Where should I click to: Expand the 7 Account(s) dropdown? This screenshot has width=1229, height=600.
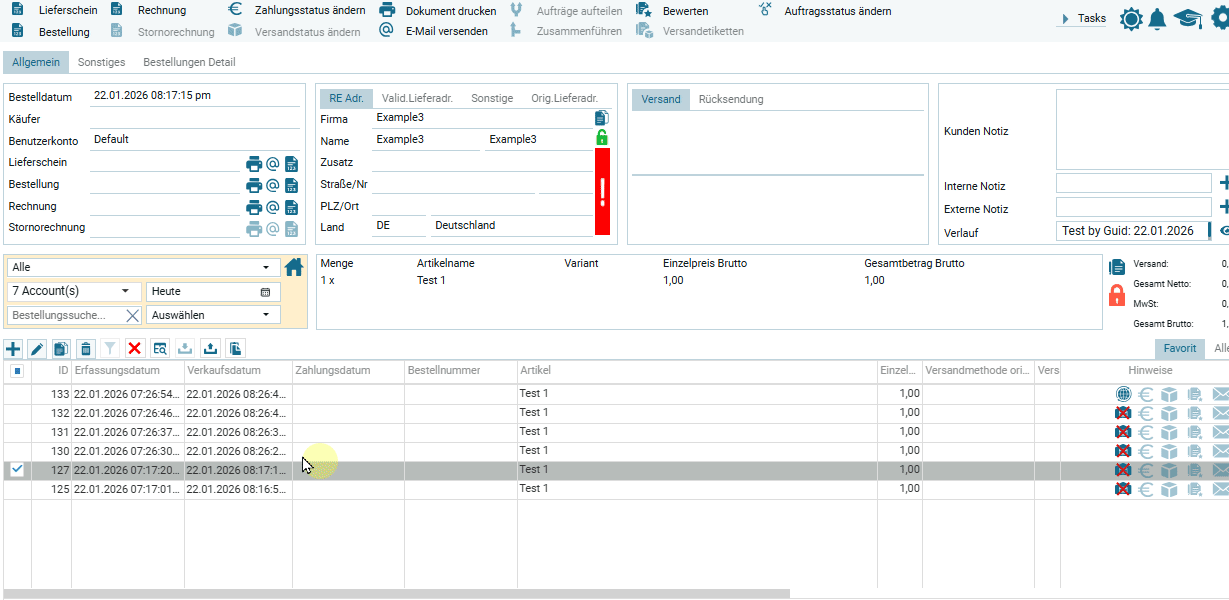[74, 291]
